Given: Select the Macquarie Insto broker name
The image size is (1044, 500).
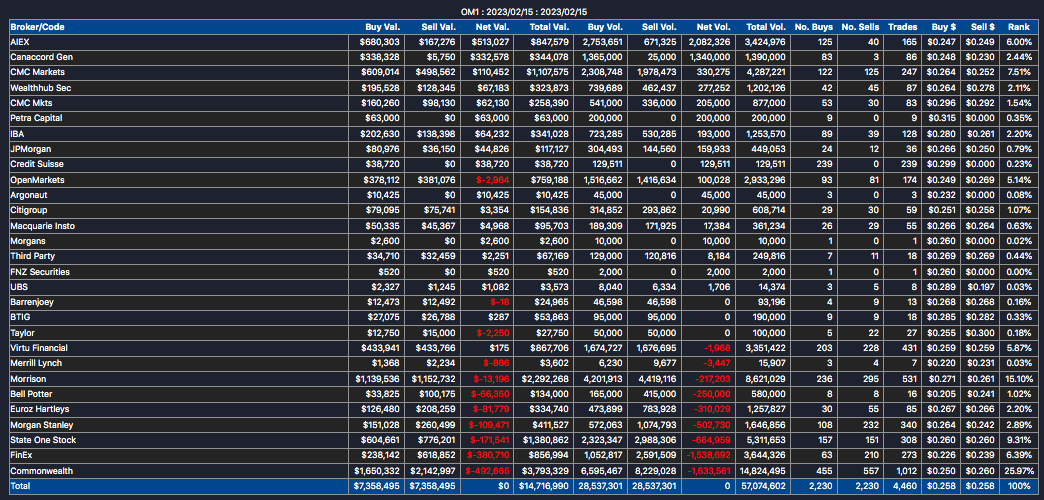Looking at the screenshot, I should [43, 226].
